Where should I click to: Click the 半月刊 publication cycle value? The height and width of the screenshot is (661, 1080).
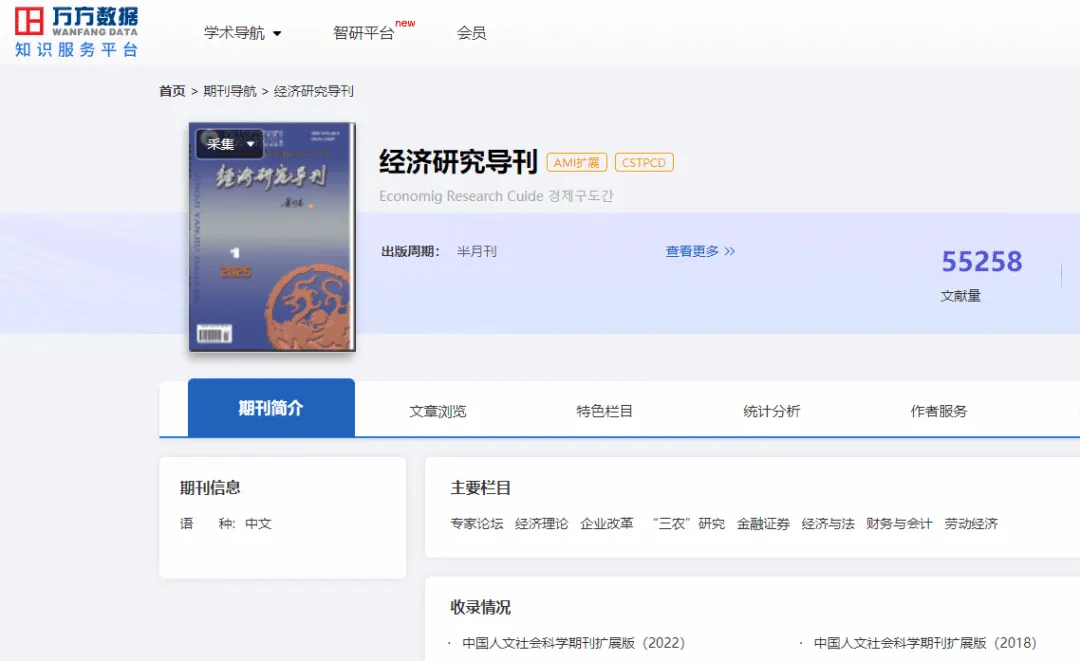477,251
